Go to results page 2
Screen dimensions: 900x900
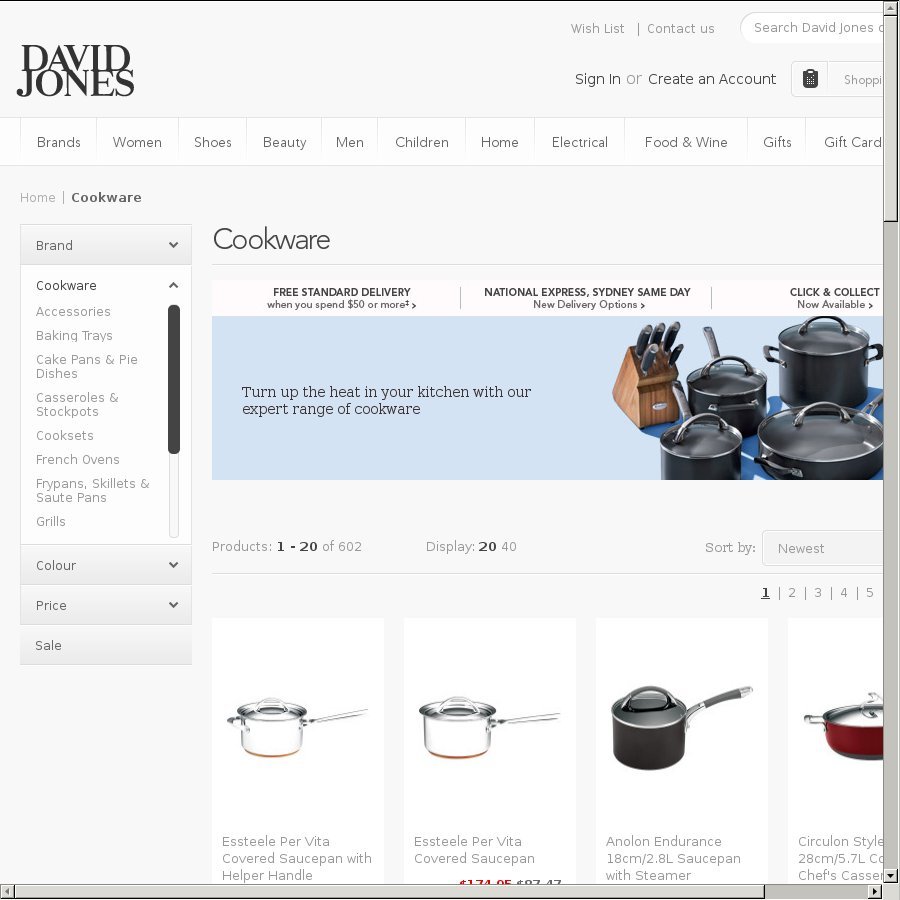[x=792, y=592]
